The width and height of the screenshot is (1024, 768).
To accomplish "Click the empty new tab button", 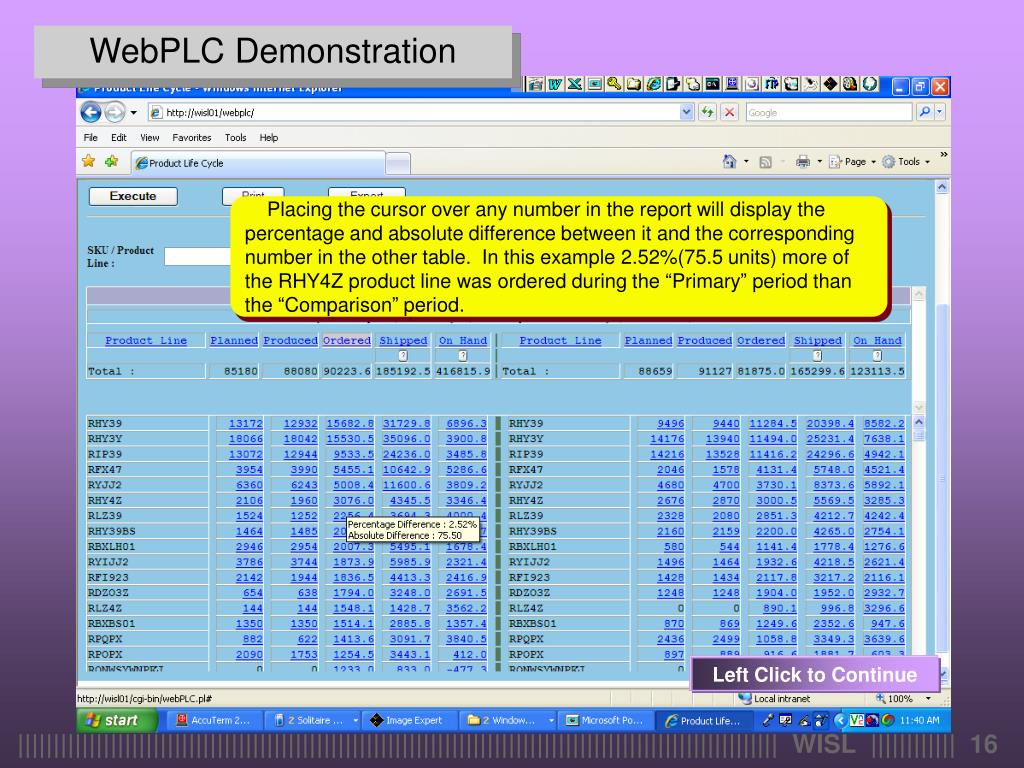I will coord(398,163).
